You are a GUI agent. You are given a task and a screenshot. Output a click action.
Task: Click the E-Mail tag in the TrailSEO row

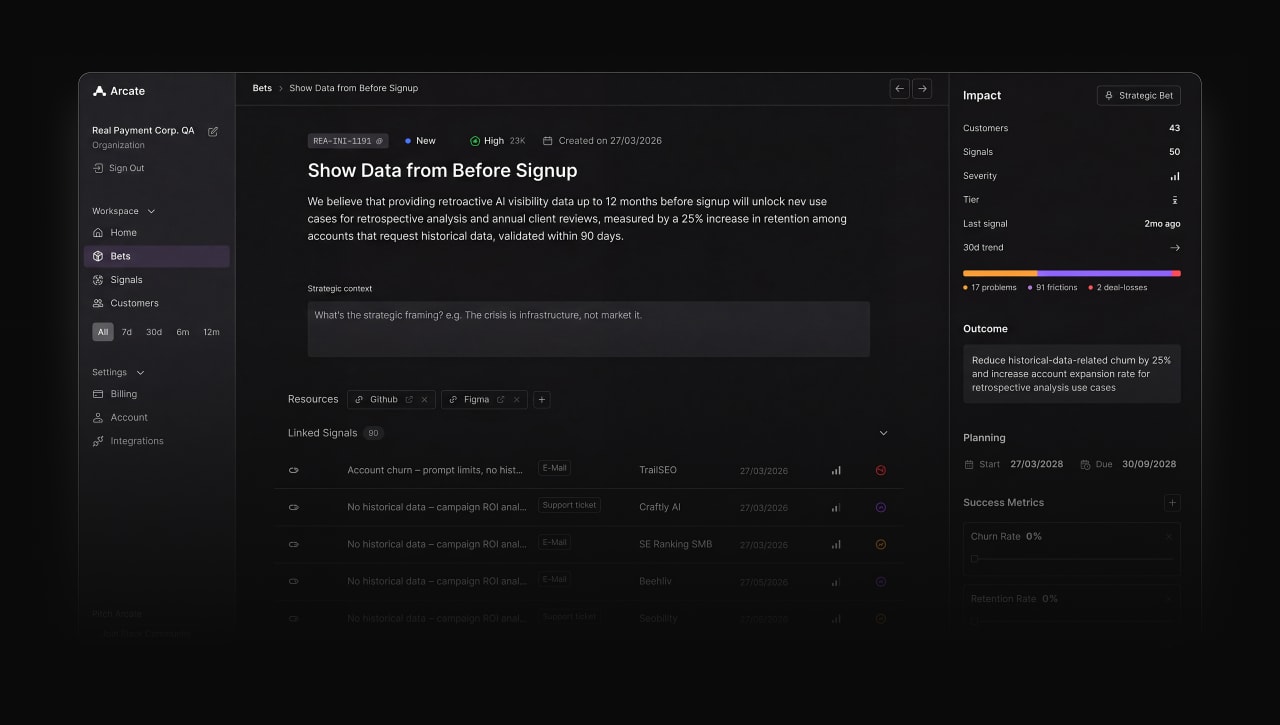coord(555,468)
